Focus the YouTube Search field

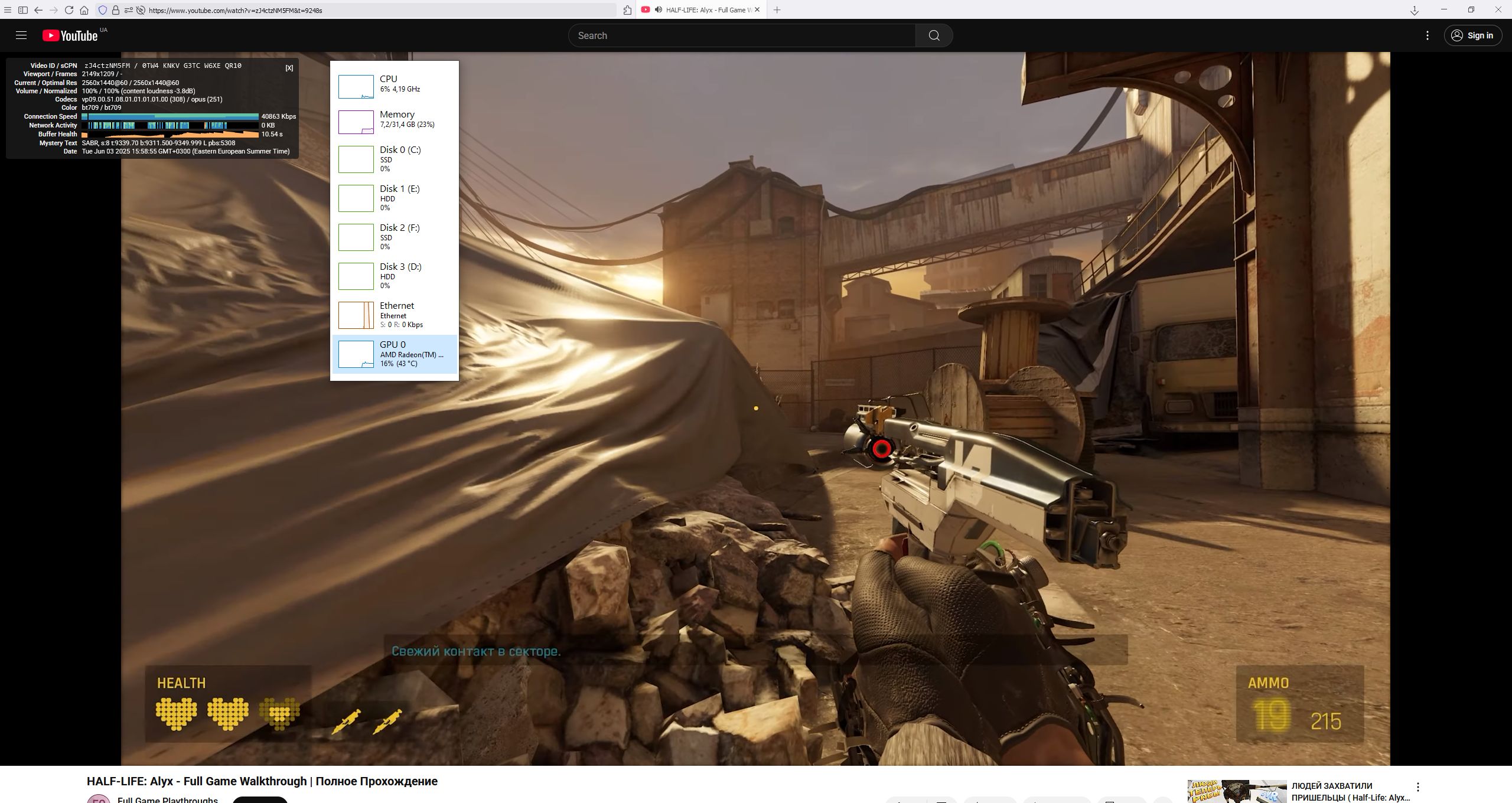pos(742,35)
